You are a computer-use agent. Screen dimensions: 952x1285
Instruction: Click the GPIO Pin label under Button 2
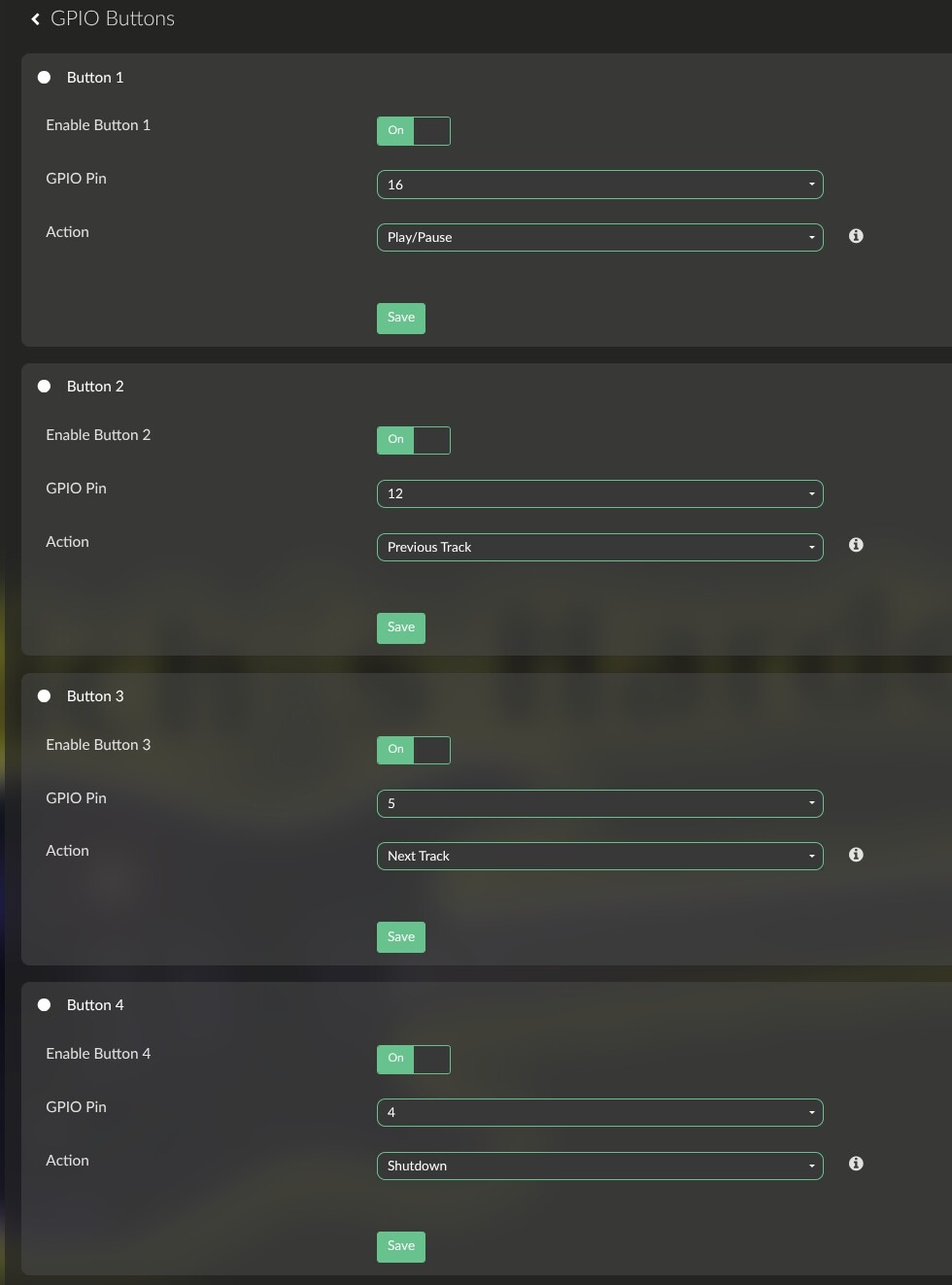coord(76,489)
